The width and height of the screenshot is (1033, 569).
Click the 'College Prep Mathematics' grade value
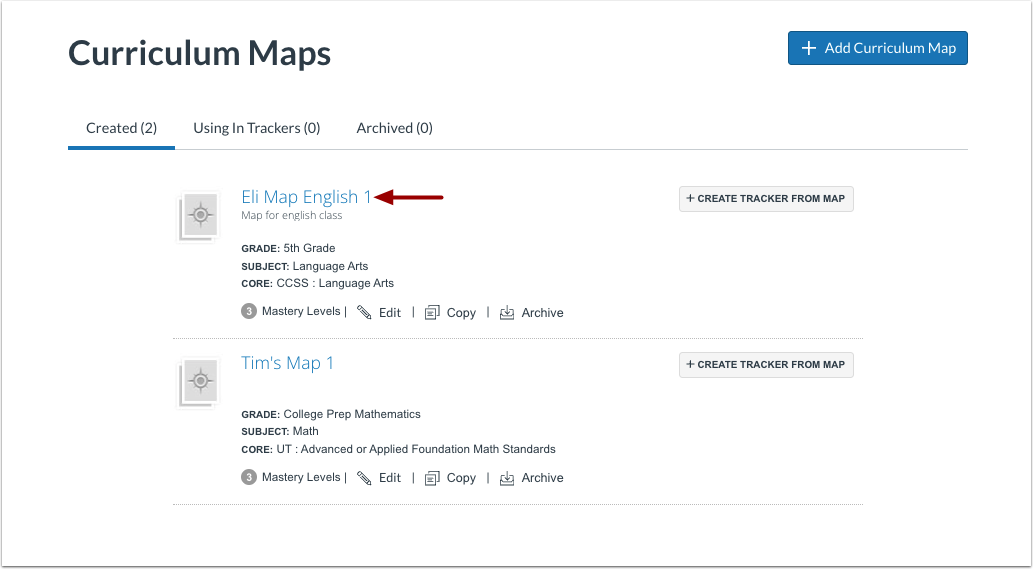pyautogui.click(x=352, y=414)
